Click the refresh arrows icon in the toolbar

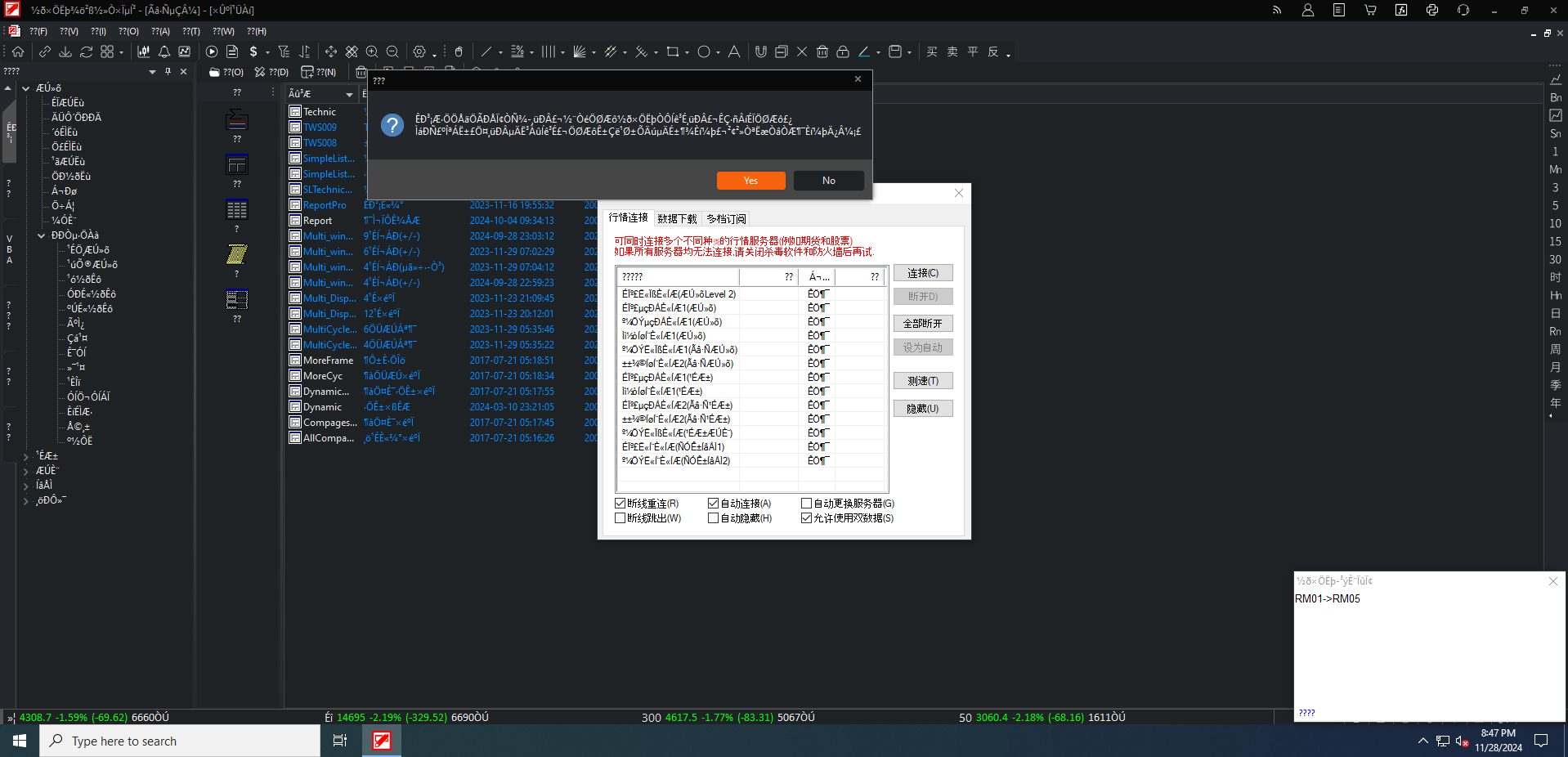pyautogui.click(x=86, y=52)
